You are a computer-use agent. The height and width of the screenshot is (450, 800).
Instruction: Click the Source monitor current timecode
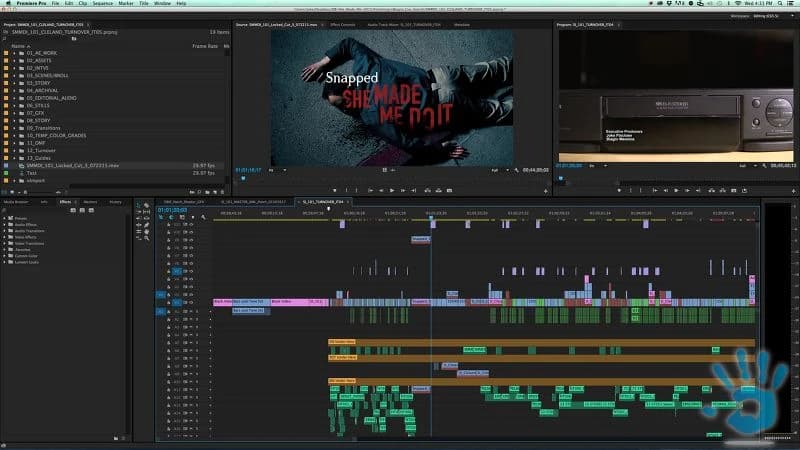[248, 170]
